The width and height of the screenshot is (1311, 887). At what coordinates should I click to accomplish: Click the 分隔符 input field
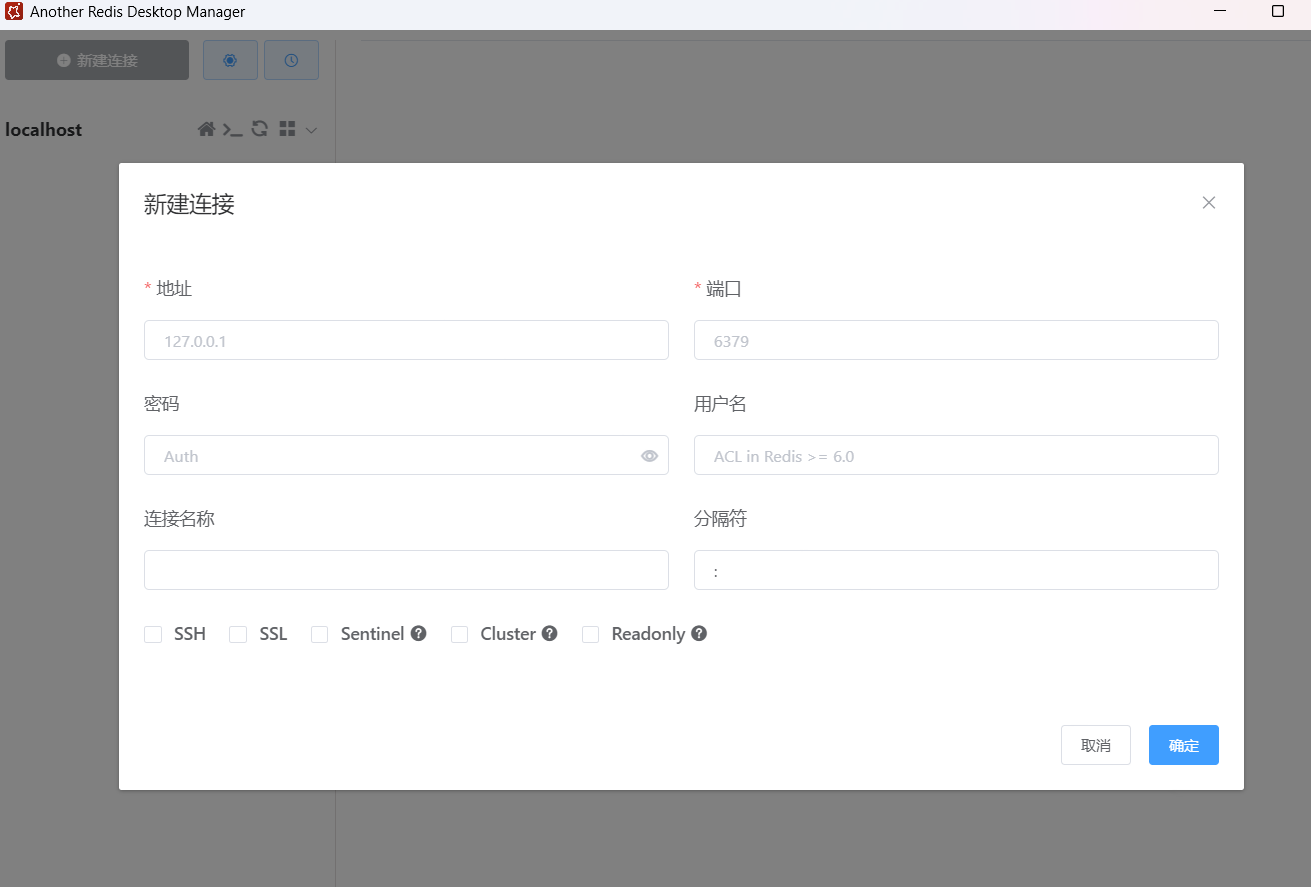[956, 570]
